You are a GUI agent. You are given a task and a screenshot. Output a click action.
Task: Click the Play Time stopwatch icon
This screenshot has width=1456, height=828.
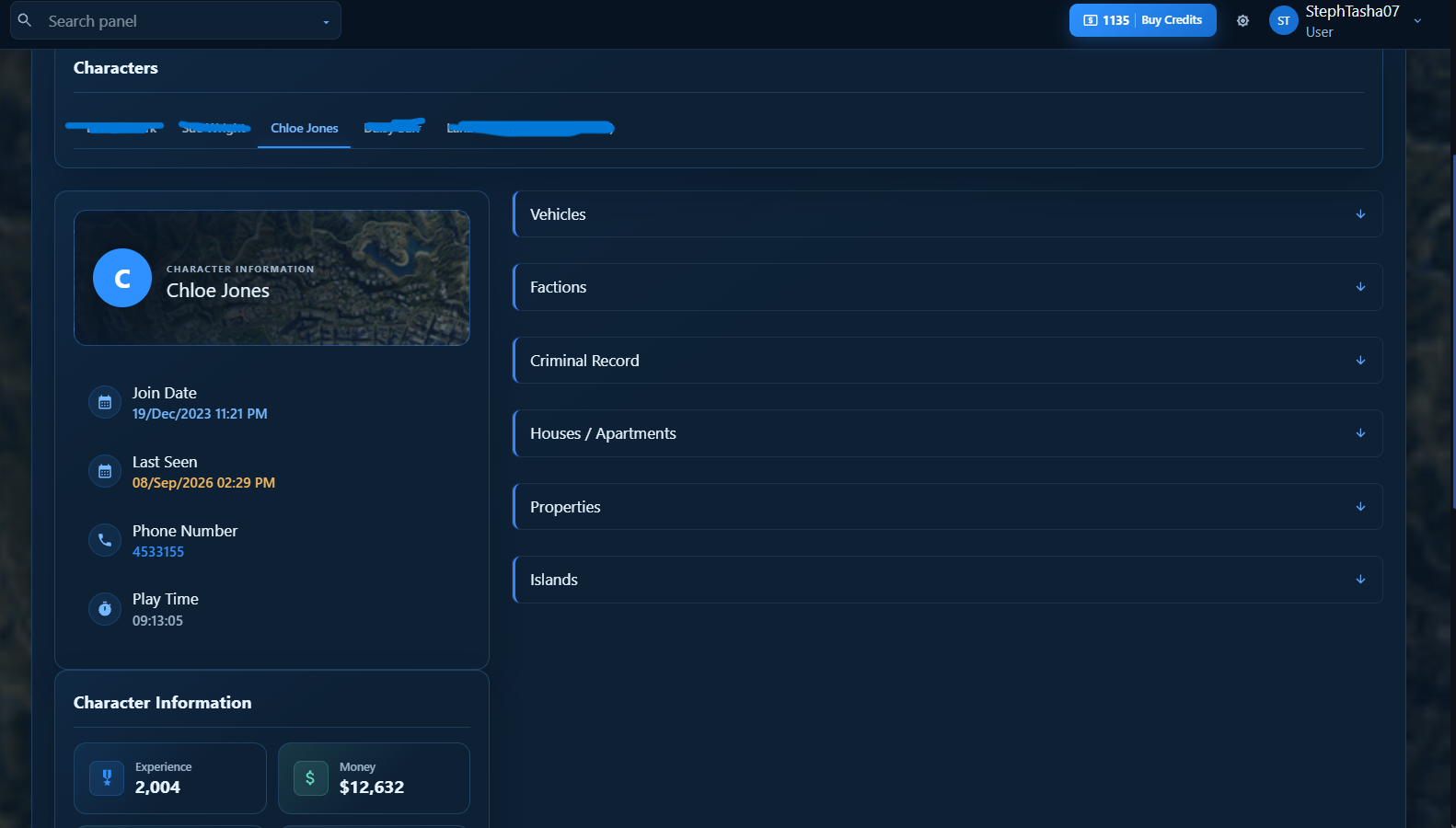click(x=105, y=609)
